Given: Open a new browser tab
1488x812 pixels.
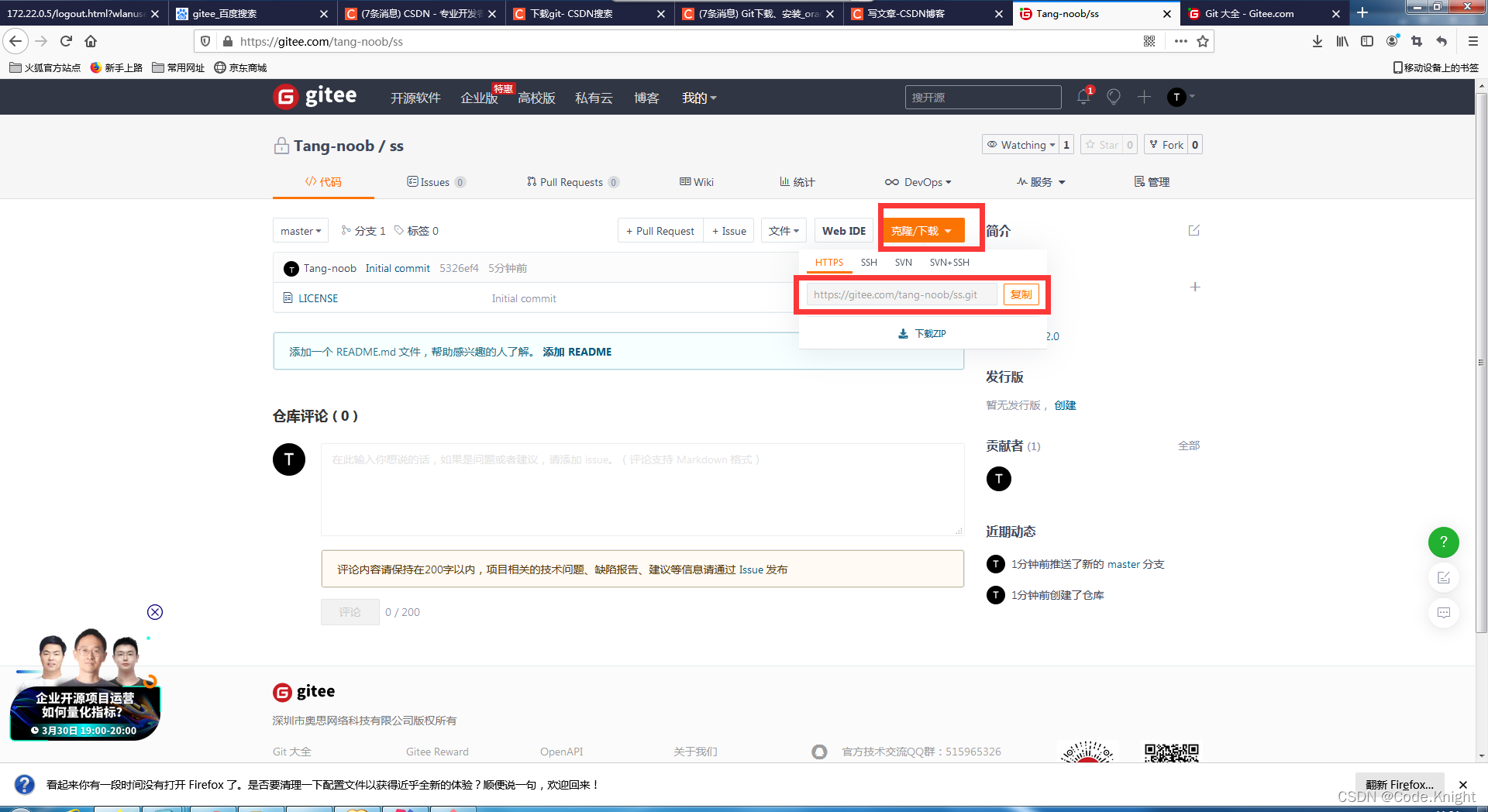Looking at the screenshot, I should point(1362,13).
